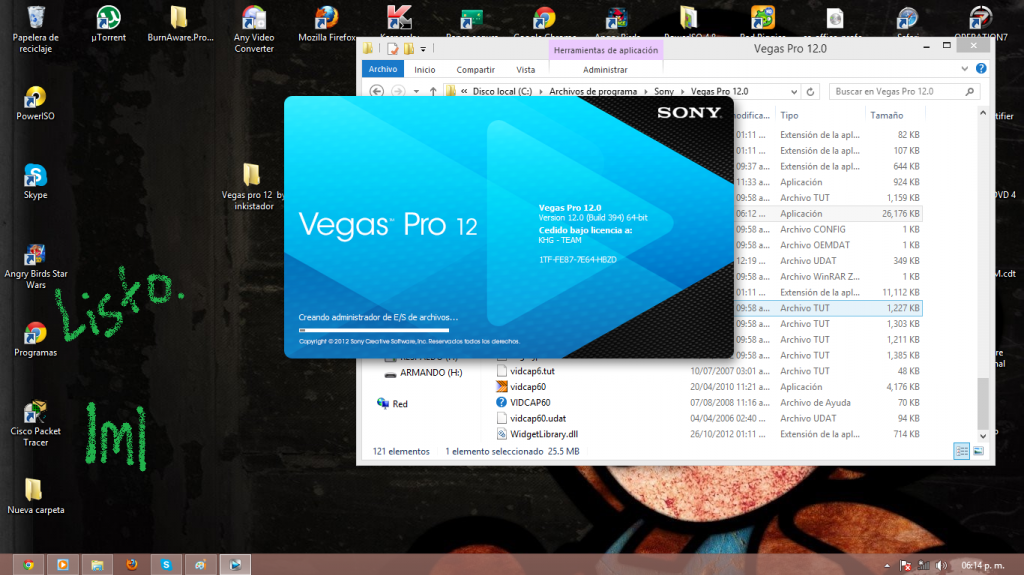Click the Properties icon in Explorer quick access toolbar
1024x575 pixels.
392,49
